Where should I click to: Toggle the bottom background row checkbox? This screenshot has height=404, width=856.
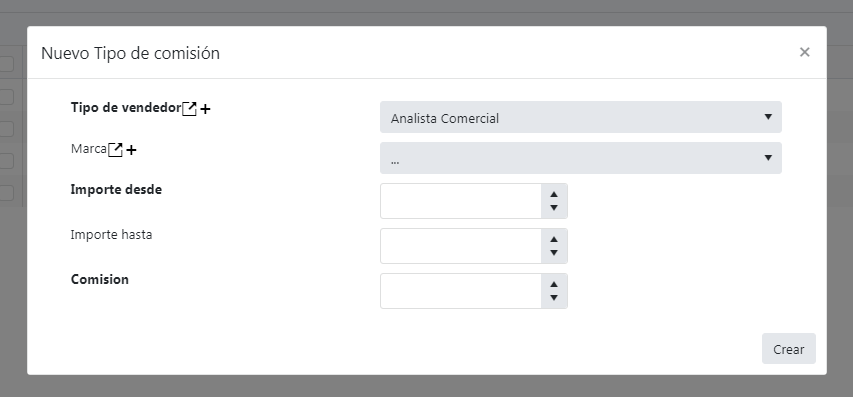[x=6, y=193]
